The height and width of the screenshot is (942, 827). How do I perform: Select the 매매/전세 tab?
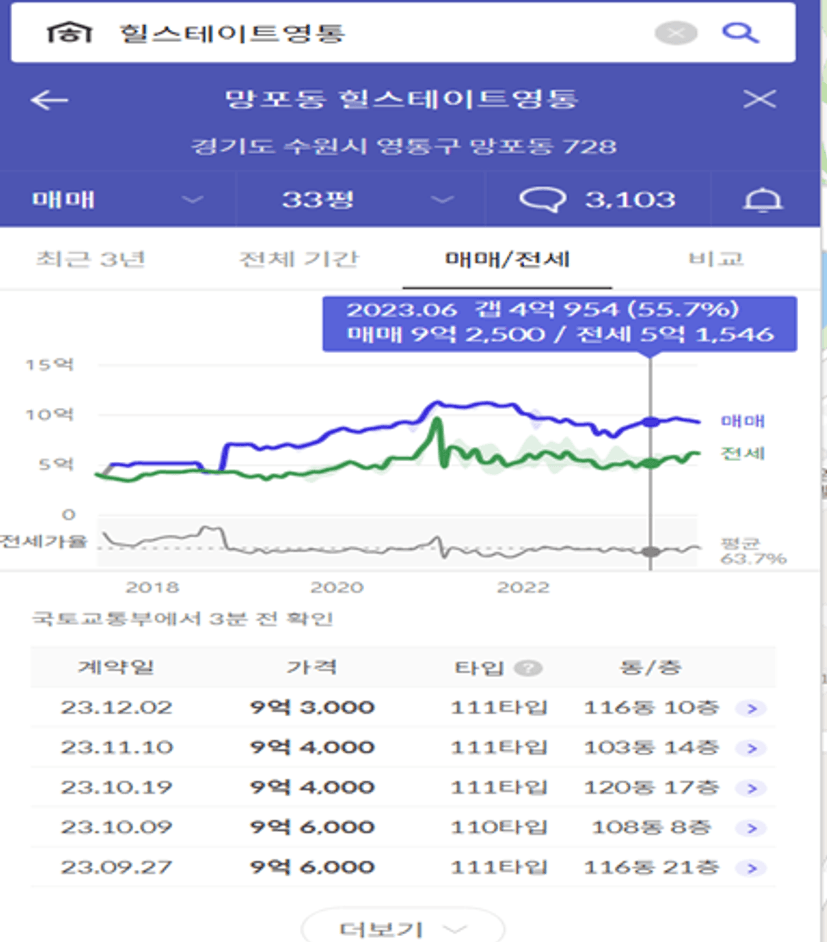(507, 260)
